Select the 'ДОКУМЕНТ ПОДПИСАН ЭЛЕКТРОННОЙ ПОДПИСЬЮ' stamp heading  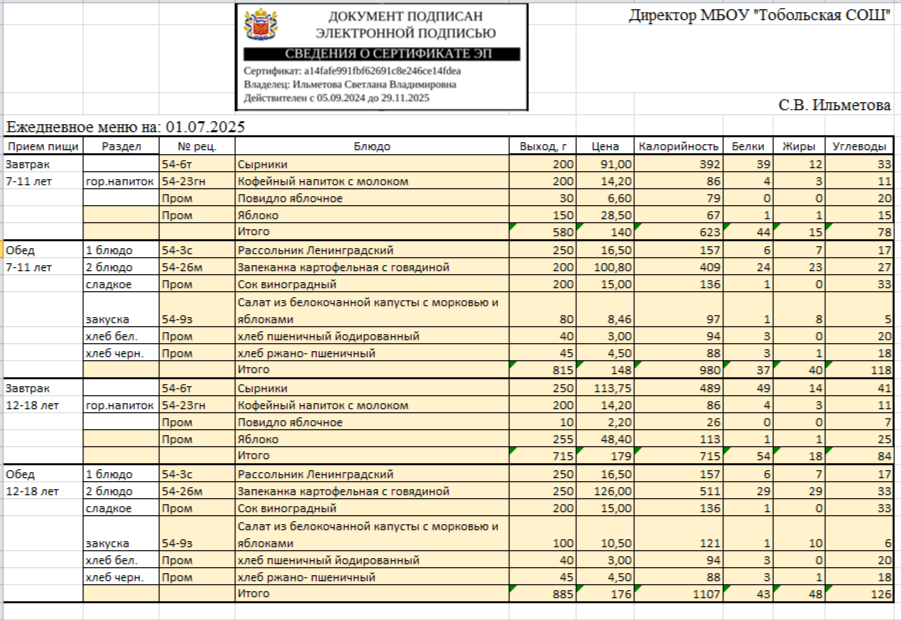(x=406, y=25)
